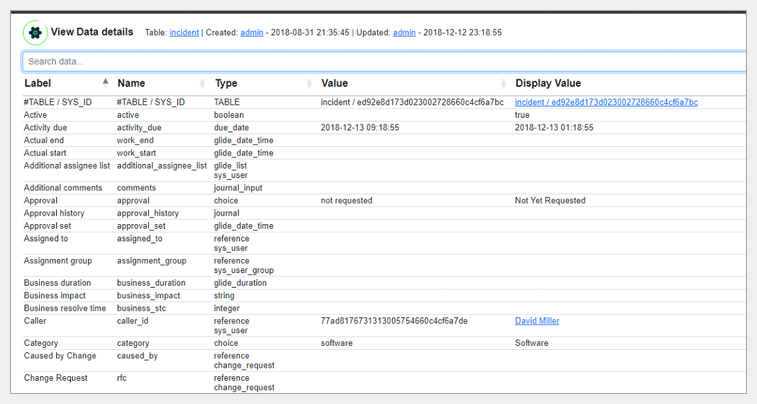The image size is (757, 404).
Task: Open the admin link after Updated
Action: point(404,33)
